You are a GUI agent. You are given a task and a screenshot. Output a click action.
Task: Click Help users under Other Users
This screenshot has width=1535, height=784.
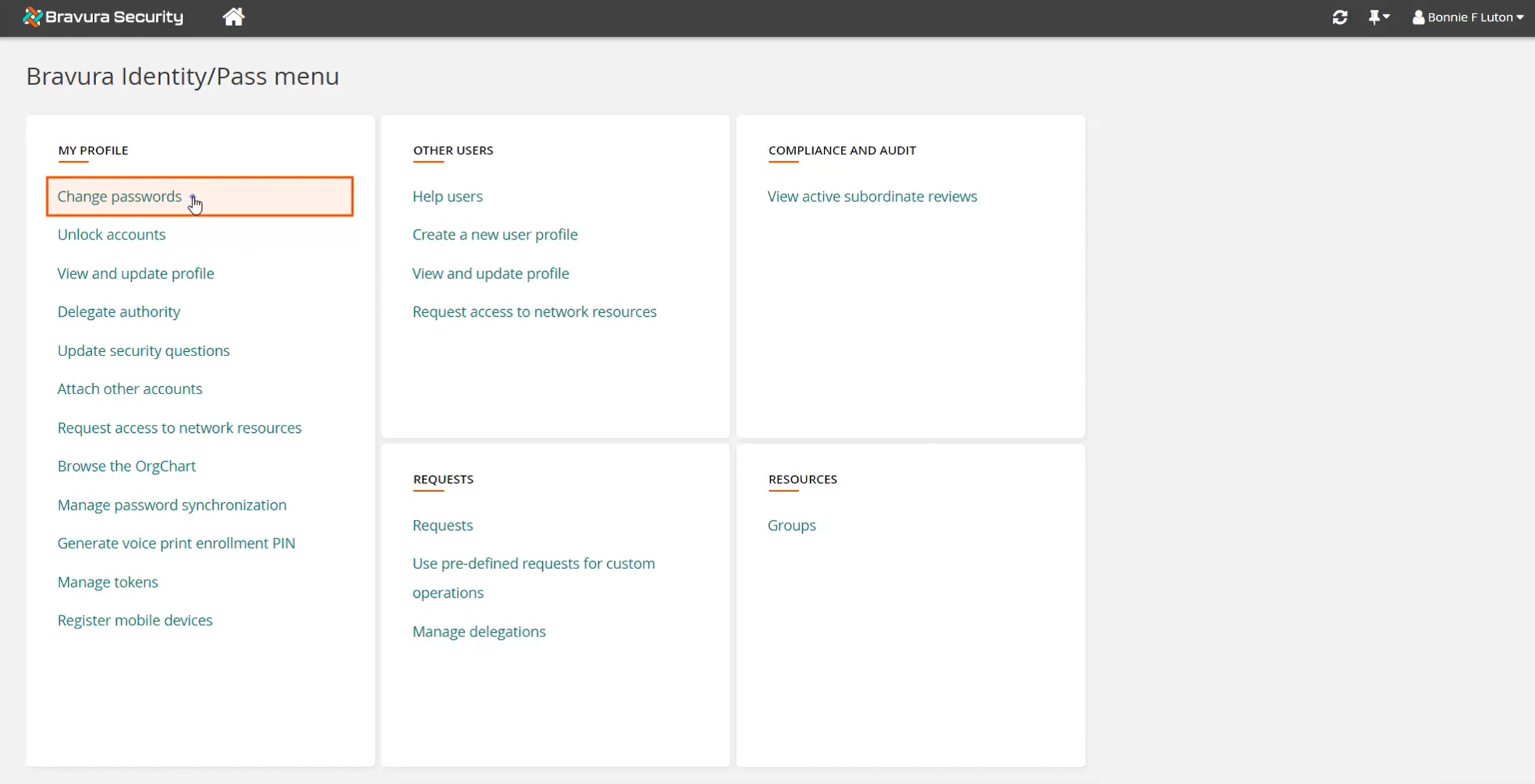(447, 196)
